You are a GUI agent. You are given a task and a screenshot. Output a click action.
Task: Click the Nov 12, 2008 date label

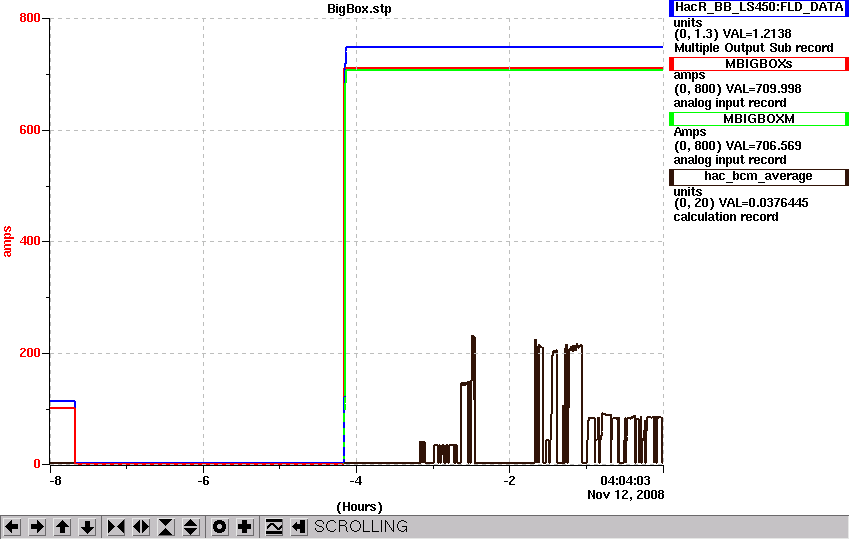click(625, 495)
